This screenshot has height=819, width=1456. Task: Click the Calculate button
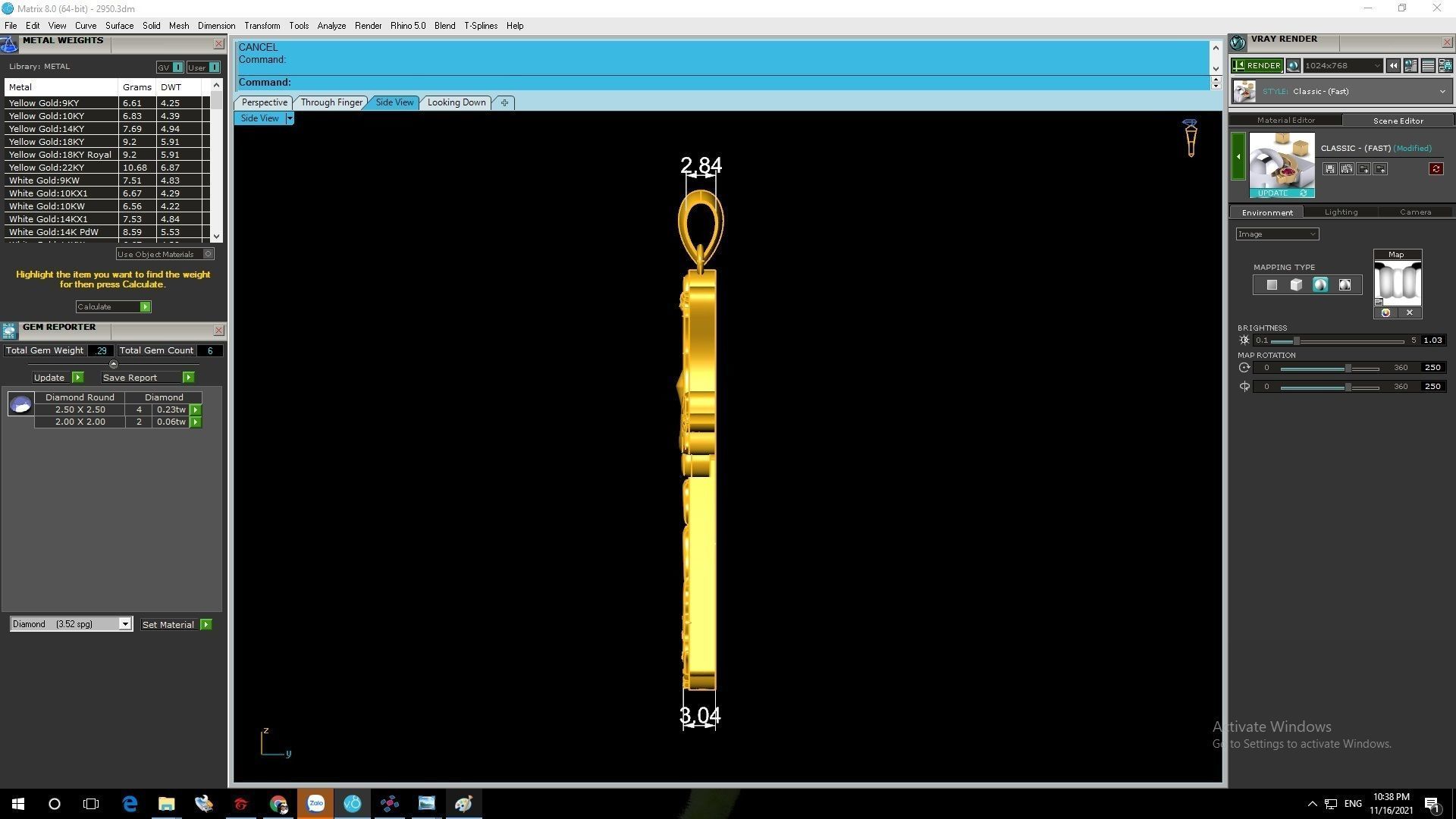click(113, 307)
